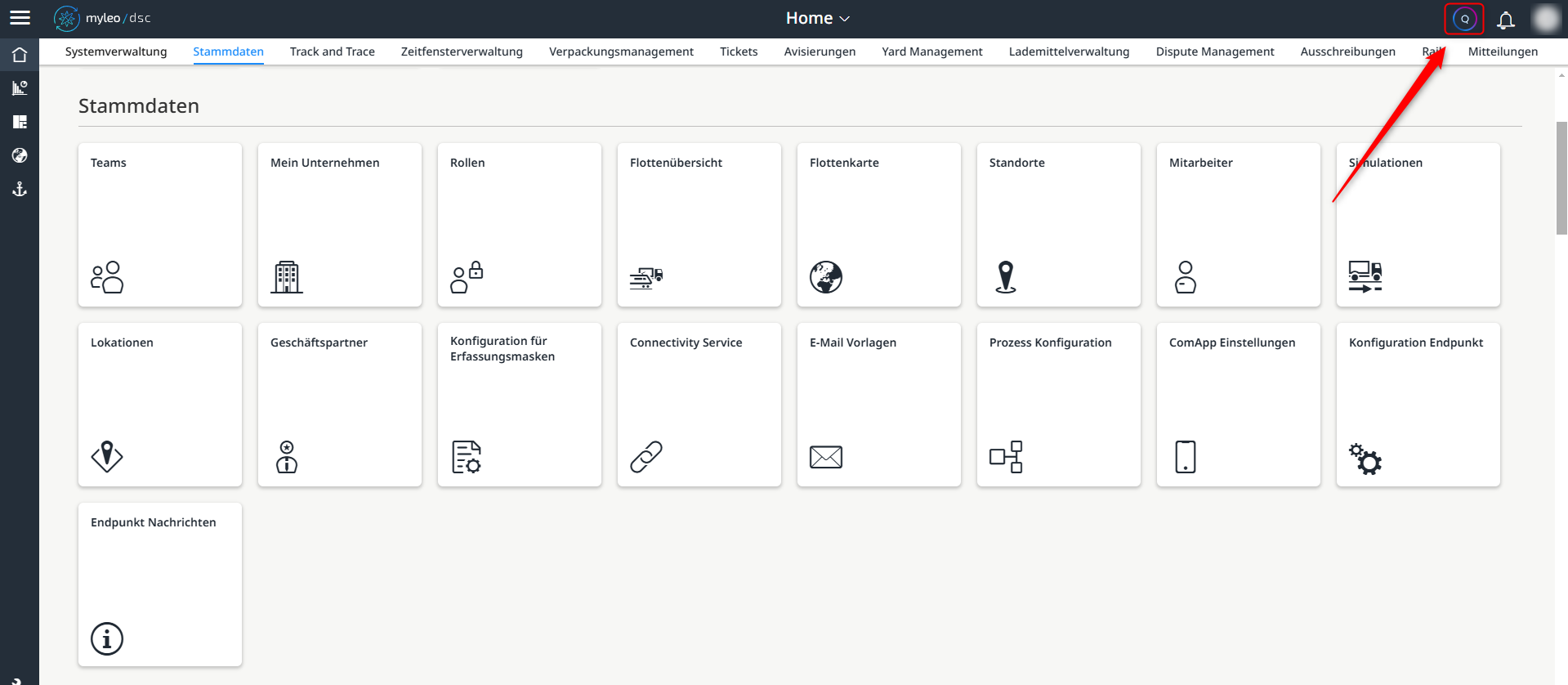Open the Rollen tile title
Image resolution: width=1568 pixels, height=685 pixels.
pyautogui.click(x=467, y=163)
